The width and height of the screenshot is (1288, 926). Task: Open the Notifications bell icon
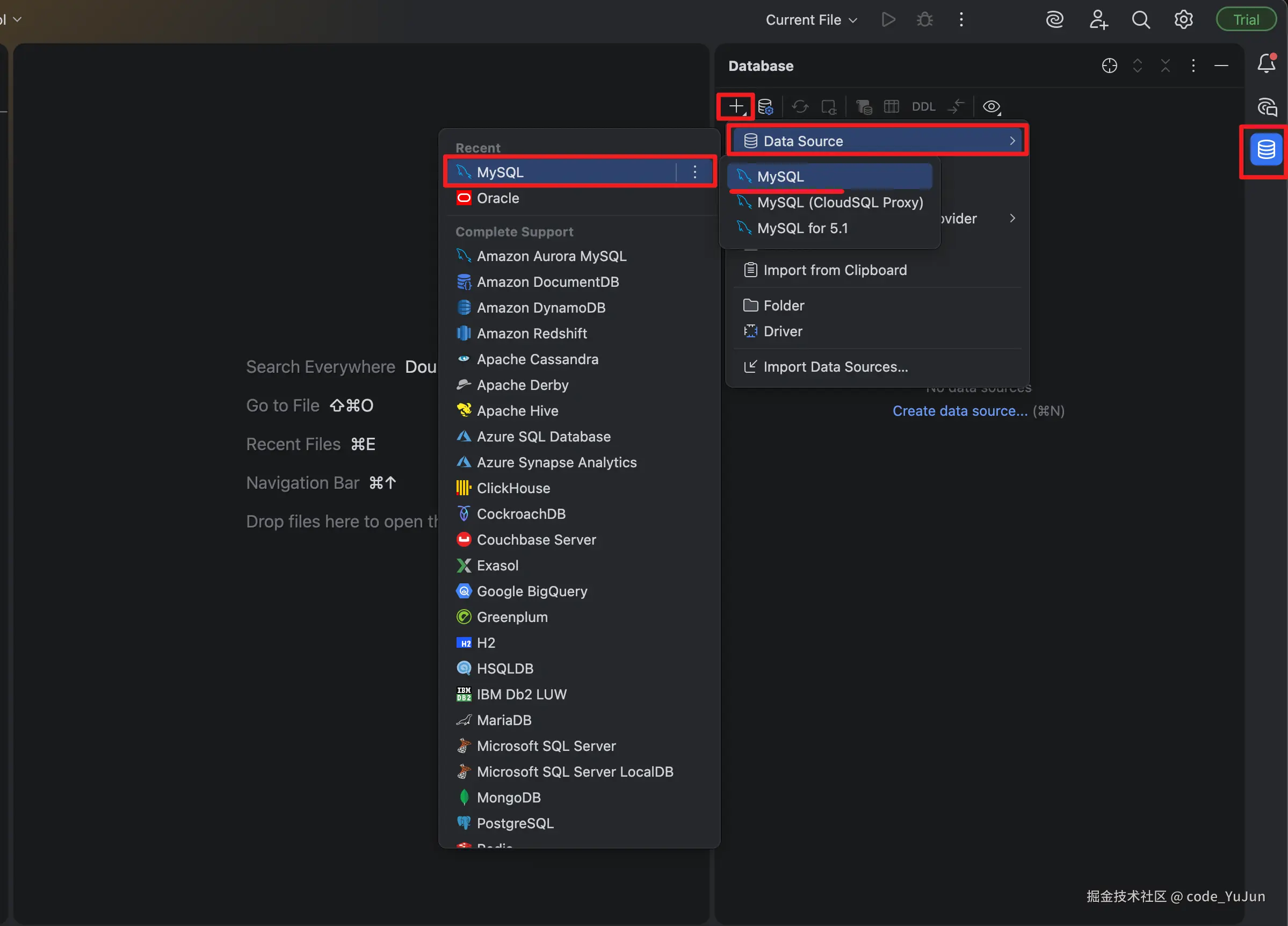(1266, 63)
